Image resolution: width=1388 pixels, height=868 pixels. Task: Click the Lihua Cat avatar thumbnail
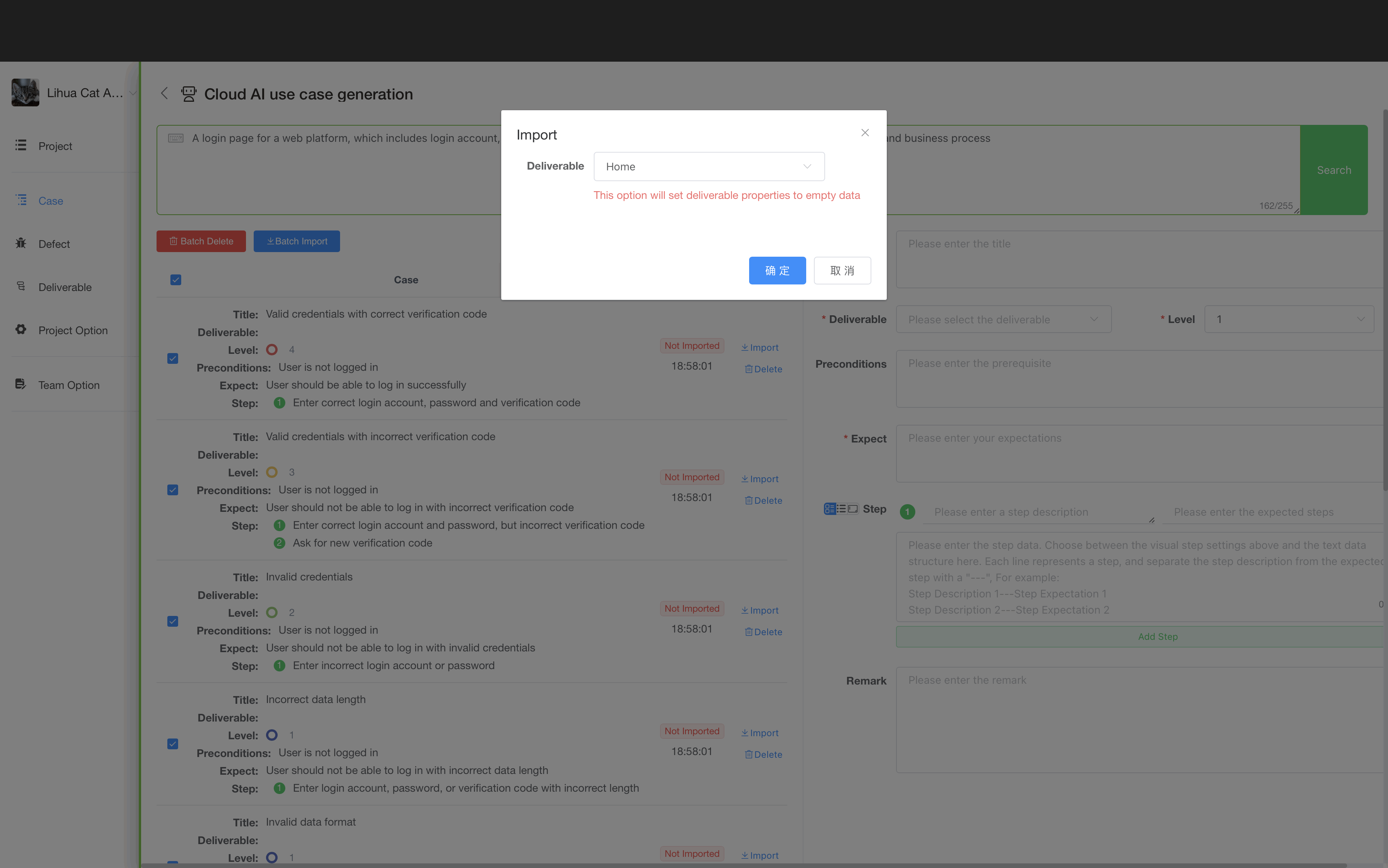tap(25, 93)
